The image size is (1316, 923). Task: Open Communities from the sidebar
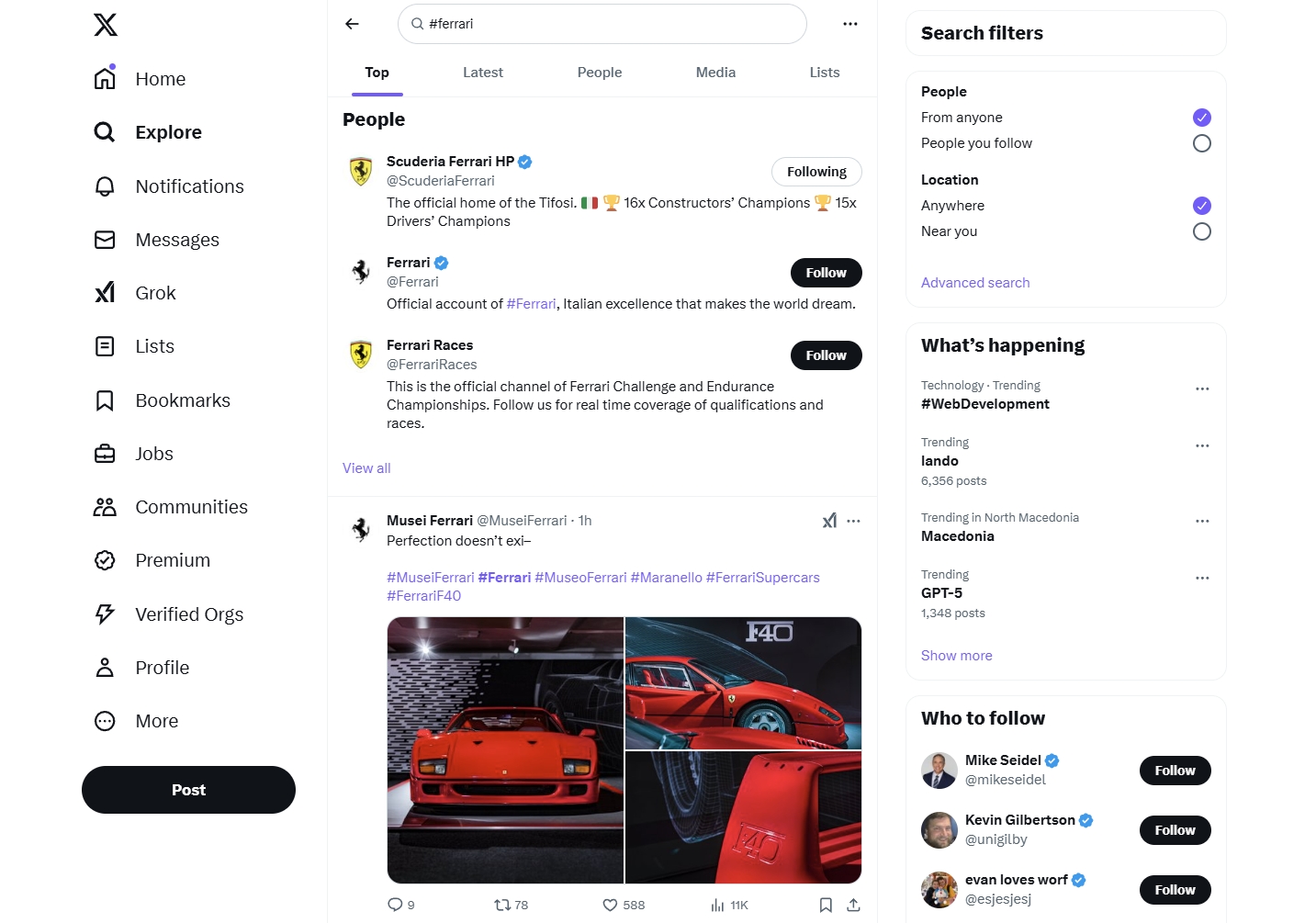(x=191, y=506)
